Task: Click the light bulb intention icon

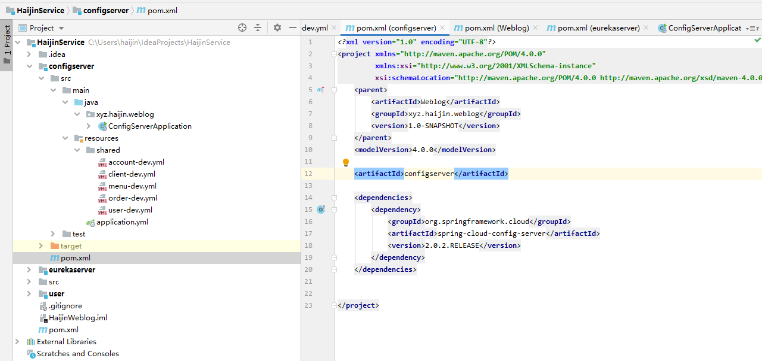Action: pos(346,162)
